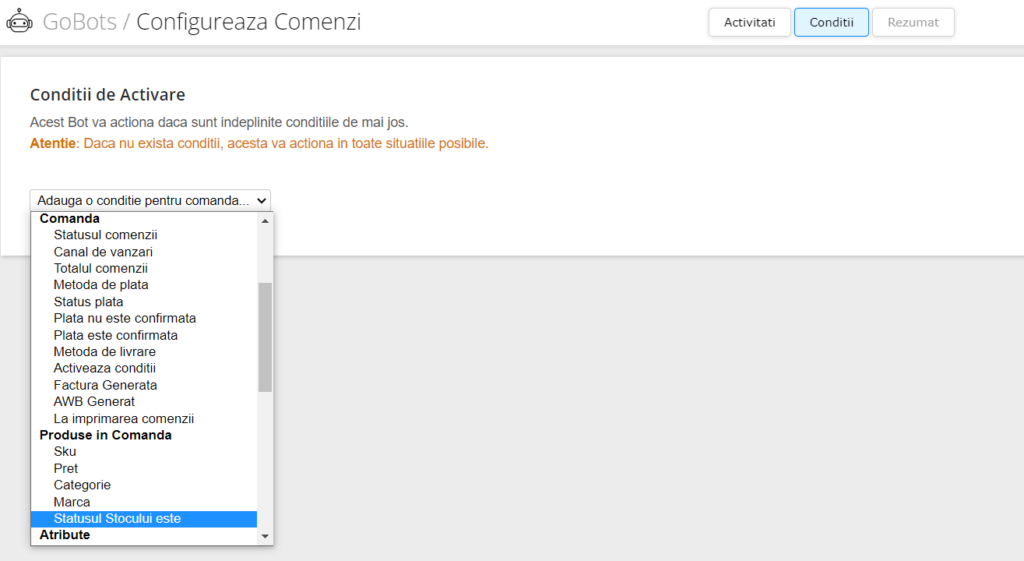Select 'Metoda de livrare' option
The height and width of the screenshot is (561, 1024).
click(x=104, y=352)
